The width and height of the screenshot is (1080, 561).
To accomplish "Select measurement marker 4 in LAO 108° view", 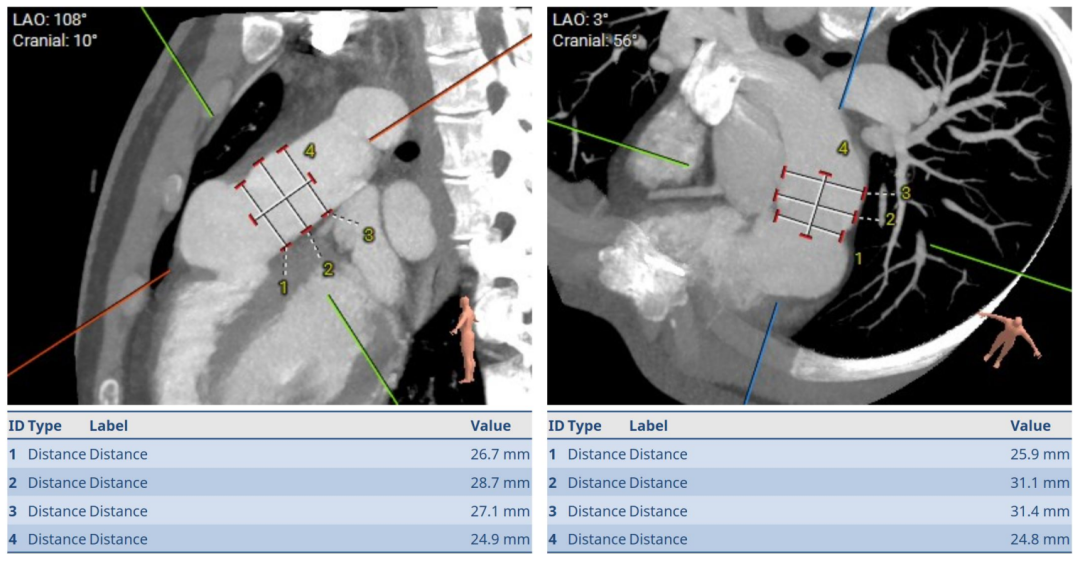I will (310, 150).
